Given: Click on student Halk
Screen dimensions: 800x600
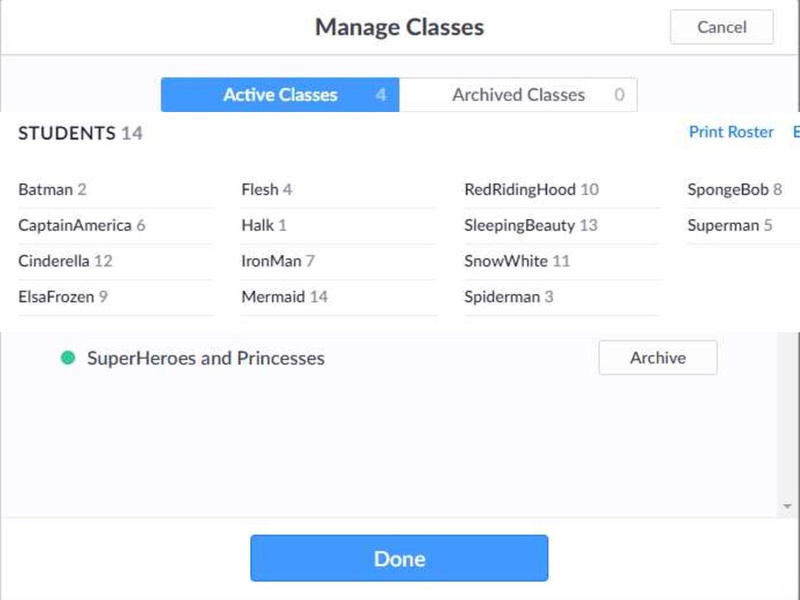Looking at the screenshot, I should coord(257,225).
